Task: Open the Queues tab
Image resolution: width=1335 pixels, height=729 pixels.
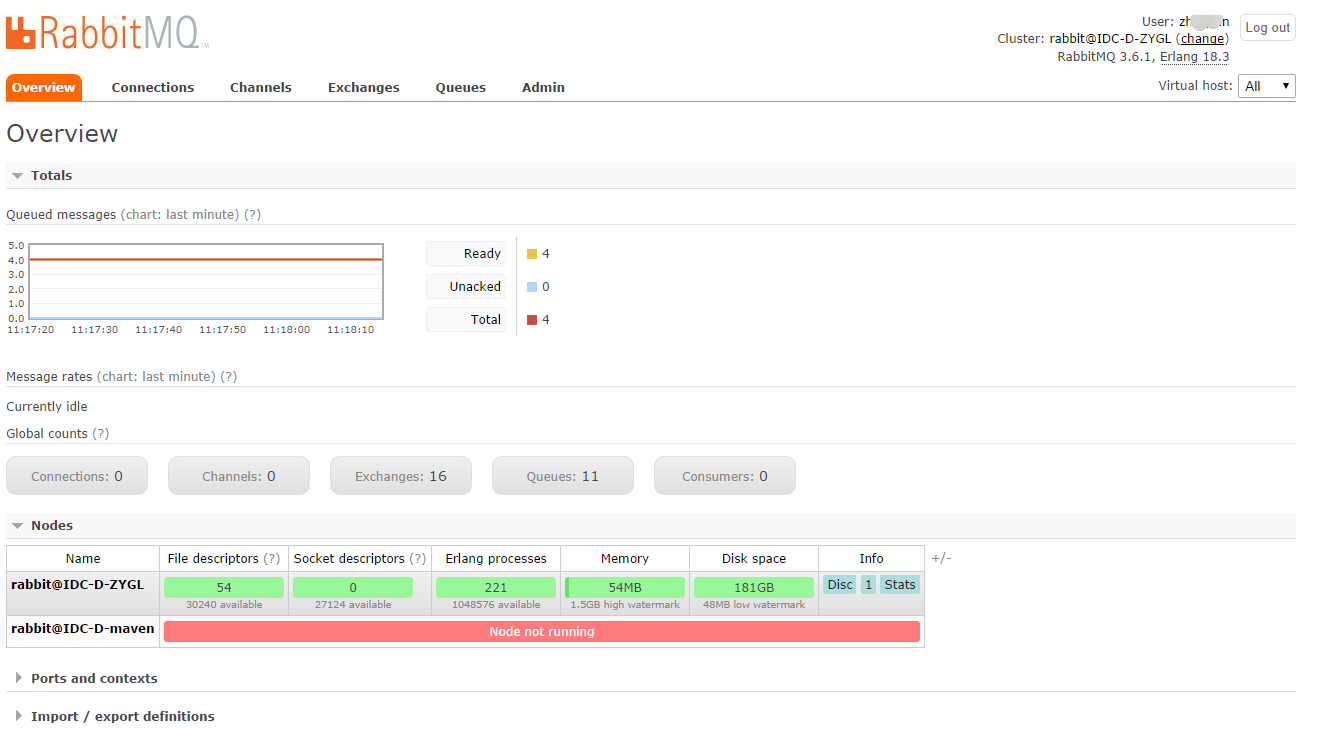Action: [461, 87]
